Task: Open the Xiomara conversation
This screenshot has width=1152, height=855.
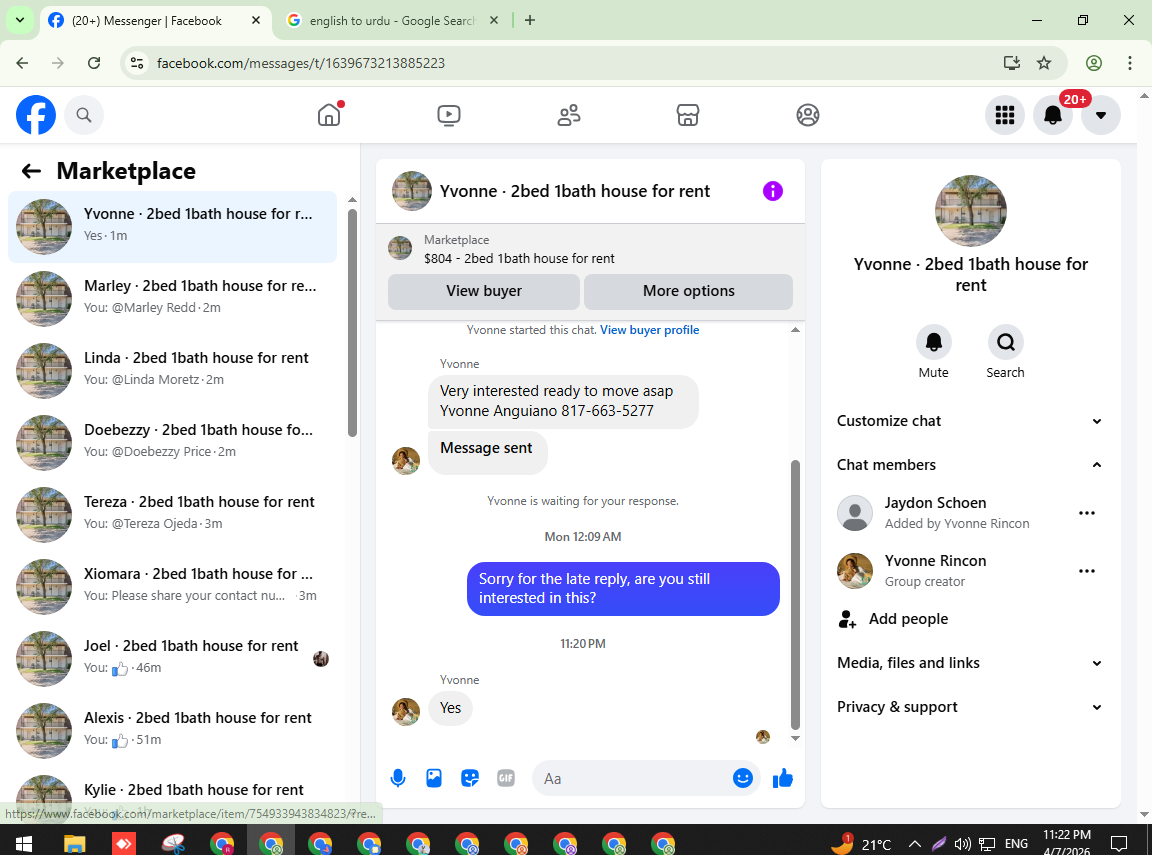Action: 173,587
